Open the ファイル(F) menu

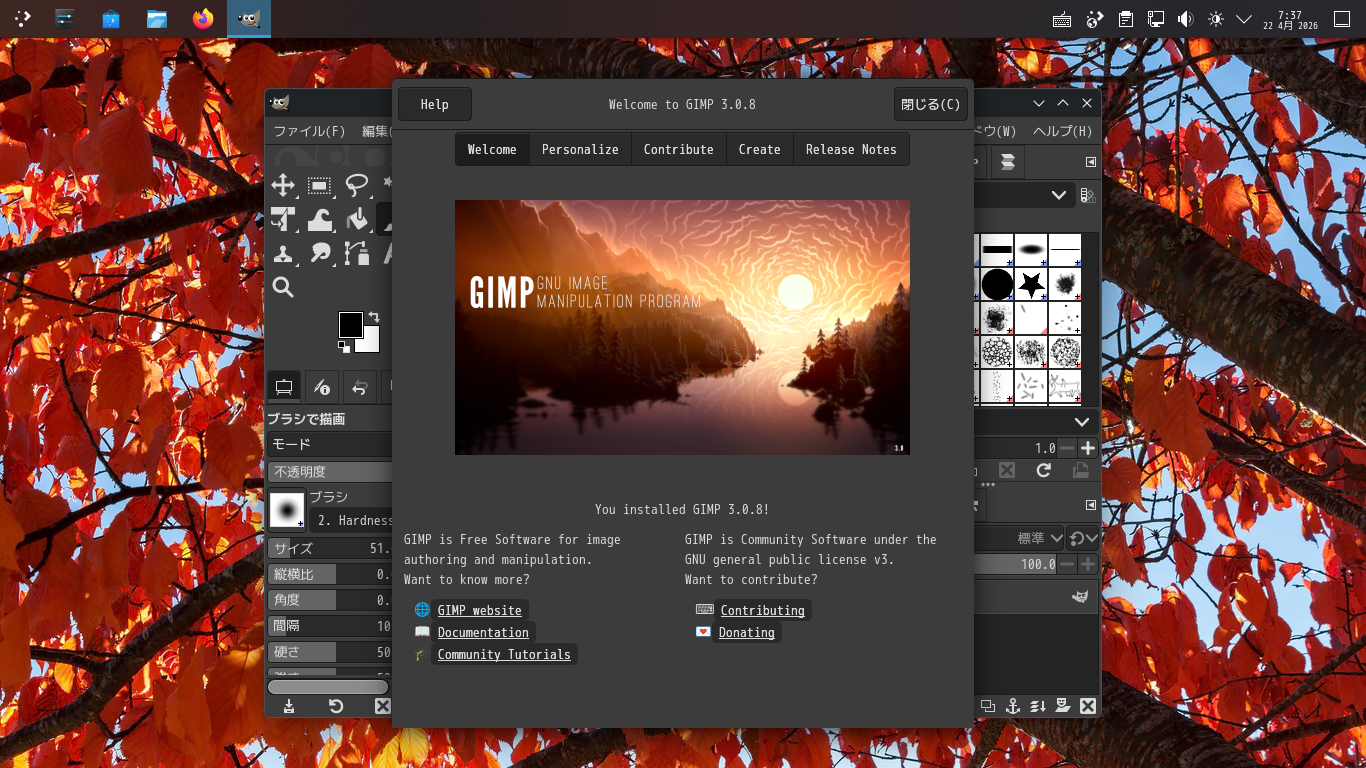309,131
